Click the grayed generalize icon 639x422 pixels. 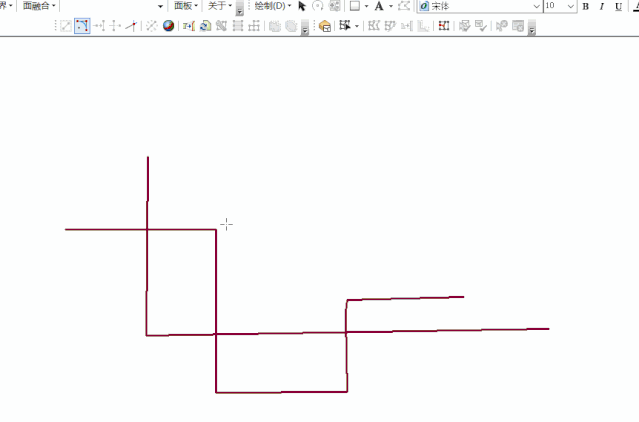coord(275,26)
